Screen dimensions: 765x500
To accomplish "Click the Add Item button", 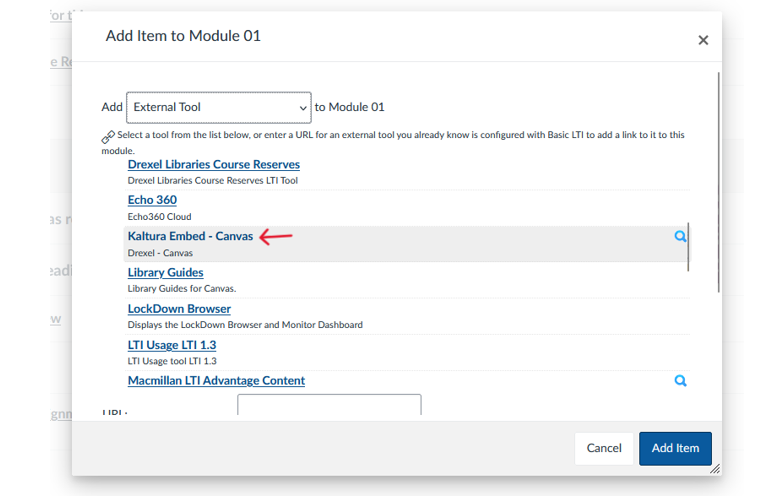I will pos(675,448).
